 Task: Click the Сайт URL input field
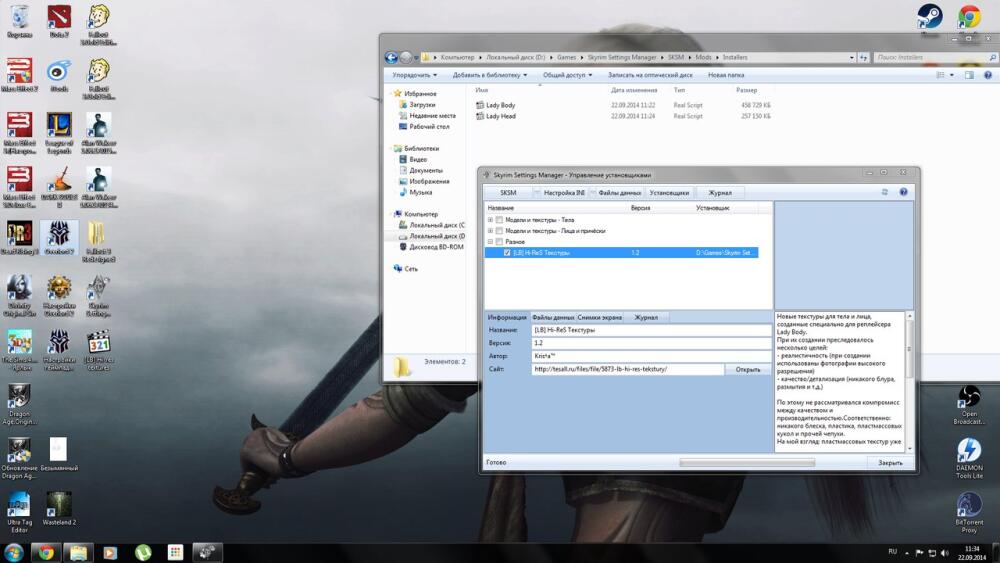[628, 369]
